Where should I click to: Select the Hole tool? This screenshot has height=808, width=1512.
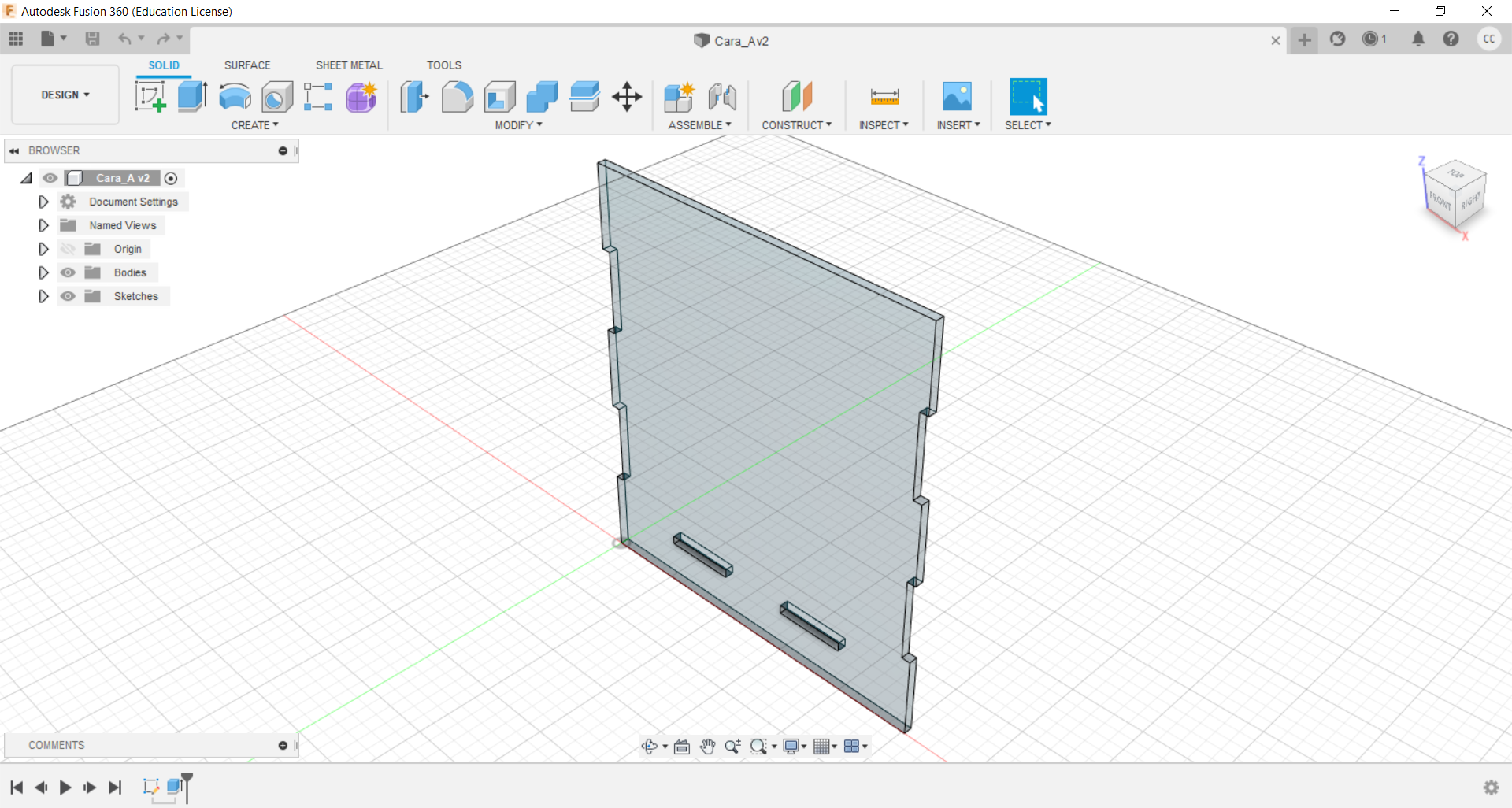[x=277, y=97]
